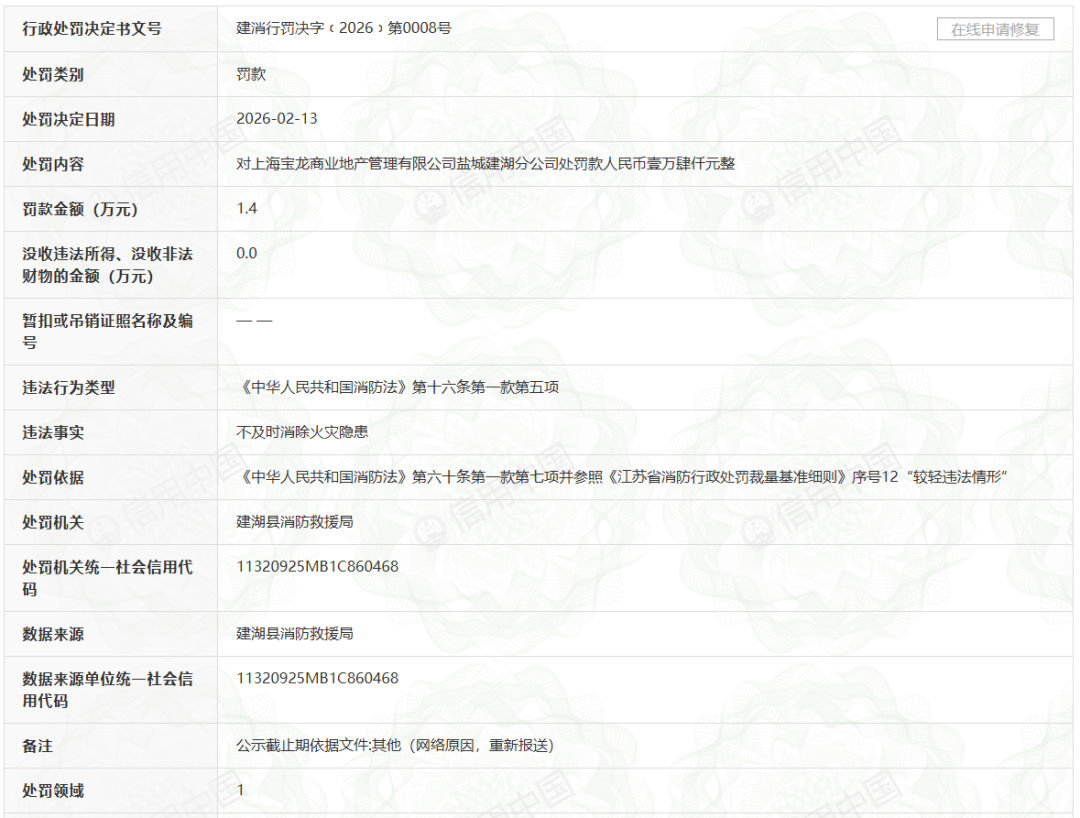Image resolution: width=1080 pixels, height=818 pixels.
Task: Select credit code in the 处罚机关统一社会信用代码 row
Action: tap(318, 566)
